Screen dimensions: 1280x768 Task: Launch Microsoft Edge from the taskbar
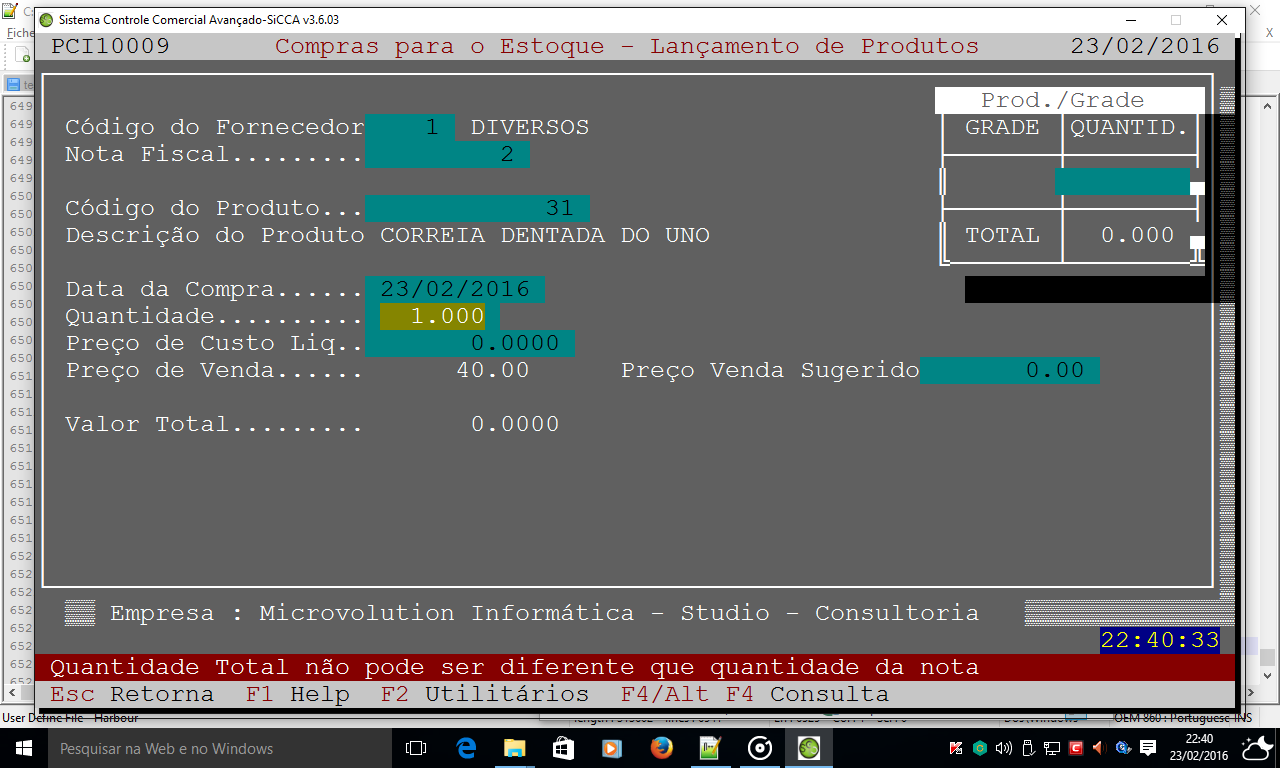click(466, 748)
